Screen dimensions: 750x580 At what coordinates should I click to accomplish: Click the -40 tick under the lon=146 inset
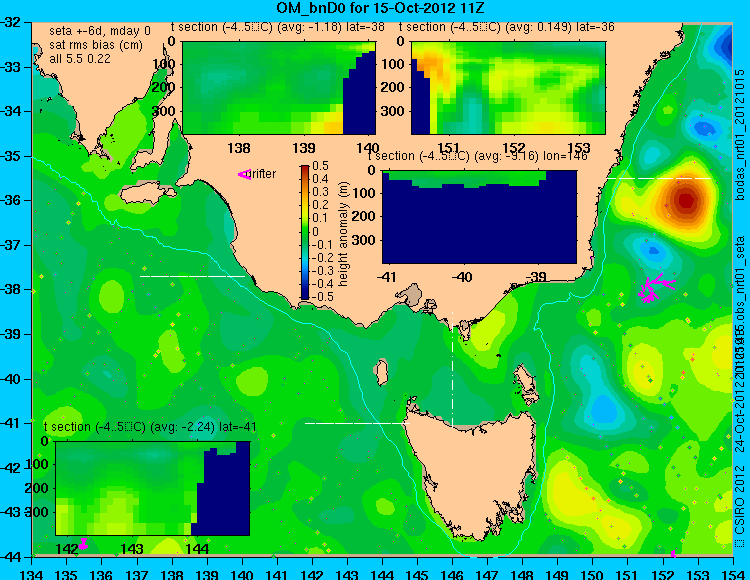(462, 276)
